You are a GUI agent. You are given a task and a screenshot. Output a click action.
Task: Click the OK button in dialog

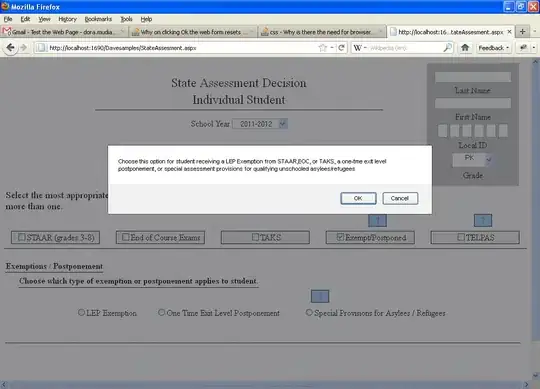click(x=358, y=198)
